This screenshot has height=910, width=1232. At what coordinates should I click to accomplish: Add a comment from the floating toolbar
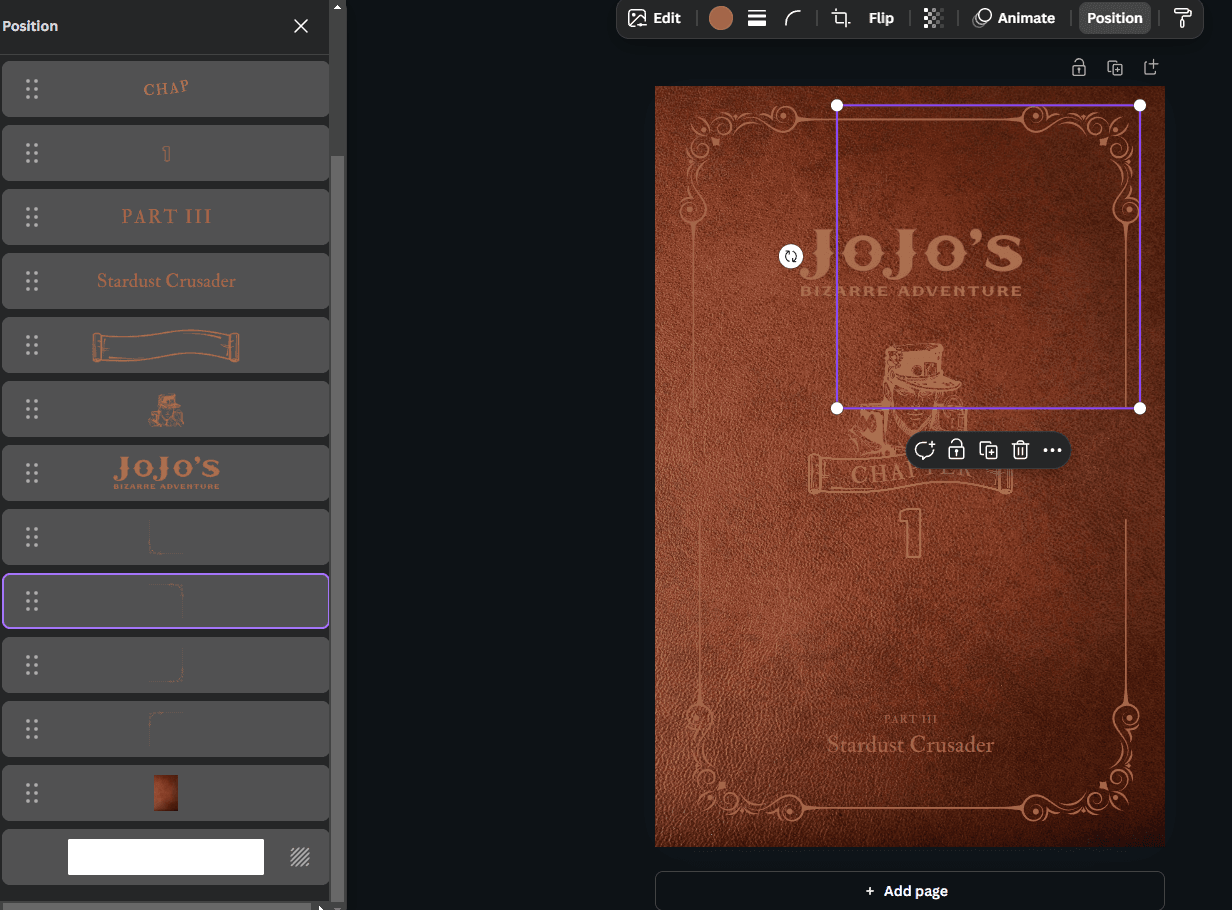925,450
